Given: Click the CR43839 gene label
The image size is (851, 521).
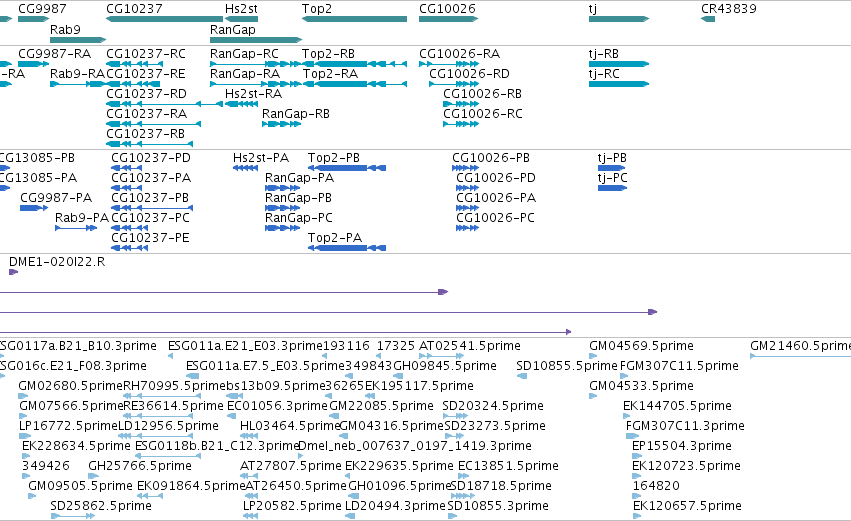Looking at the screenshot, I should (729, 9).
